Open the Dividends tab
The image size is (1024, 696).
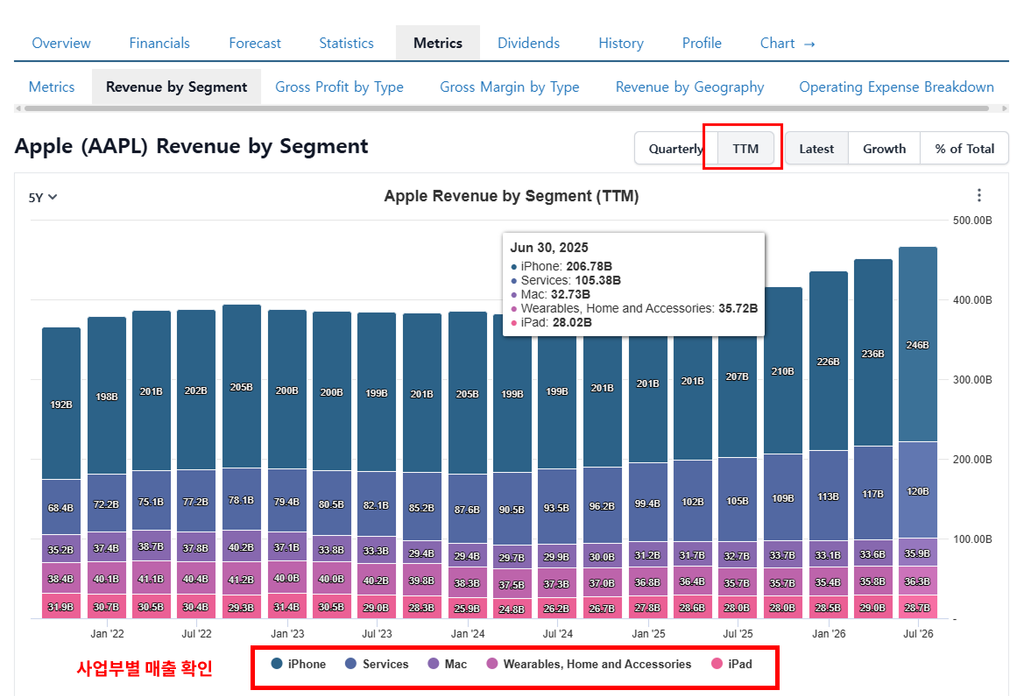point(528,43)
